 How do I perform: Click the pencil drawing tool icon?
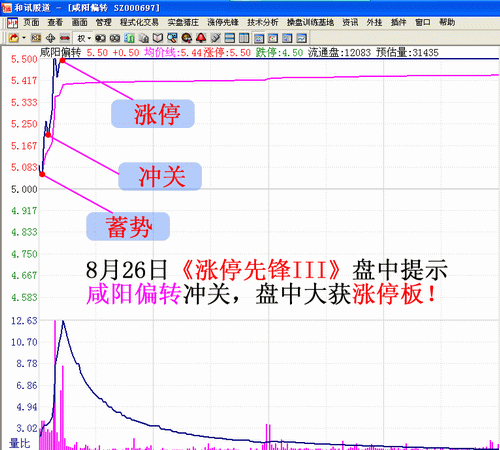click(x=216, y=38)
